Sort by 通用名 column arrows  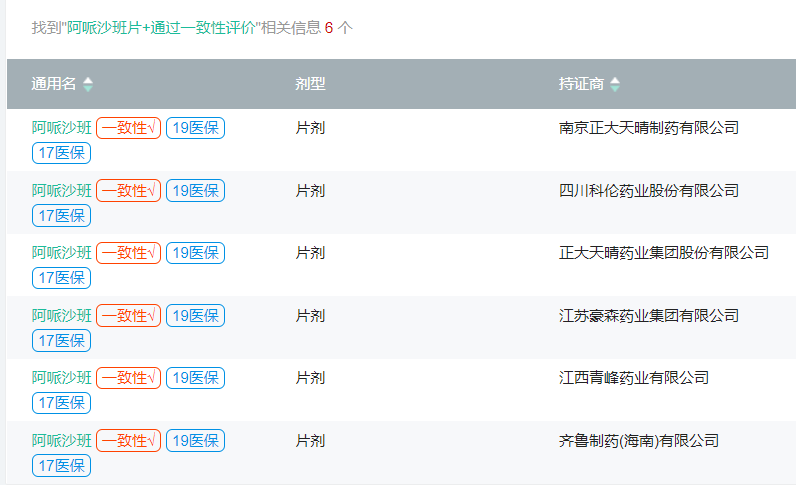(x=88, y=84)
